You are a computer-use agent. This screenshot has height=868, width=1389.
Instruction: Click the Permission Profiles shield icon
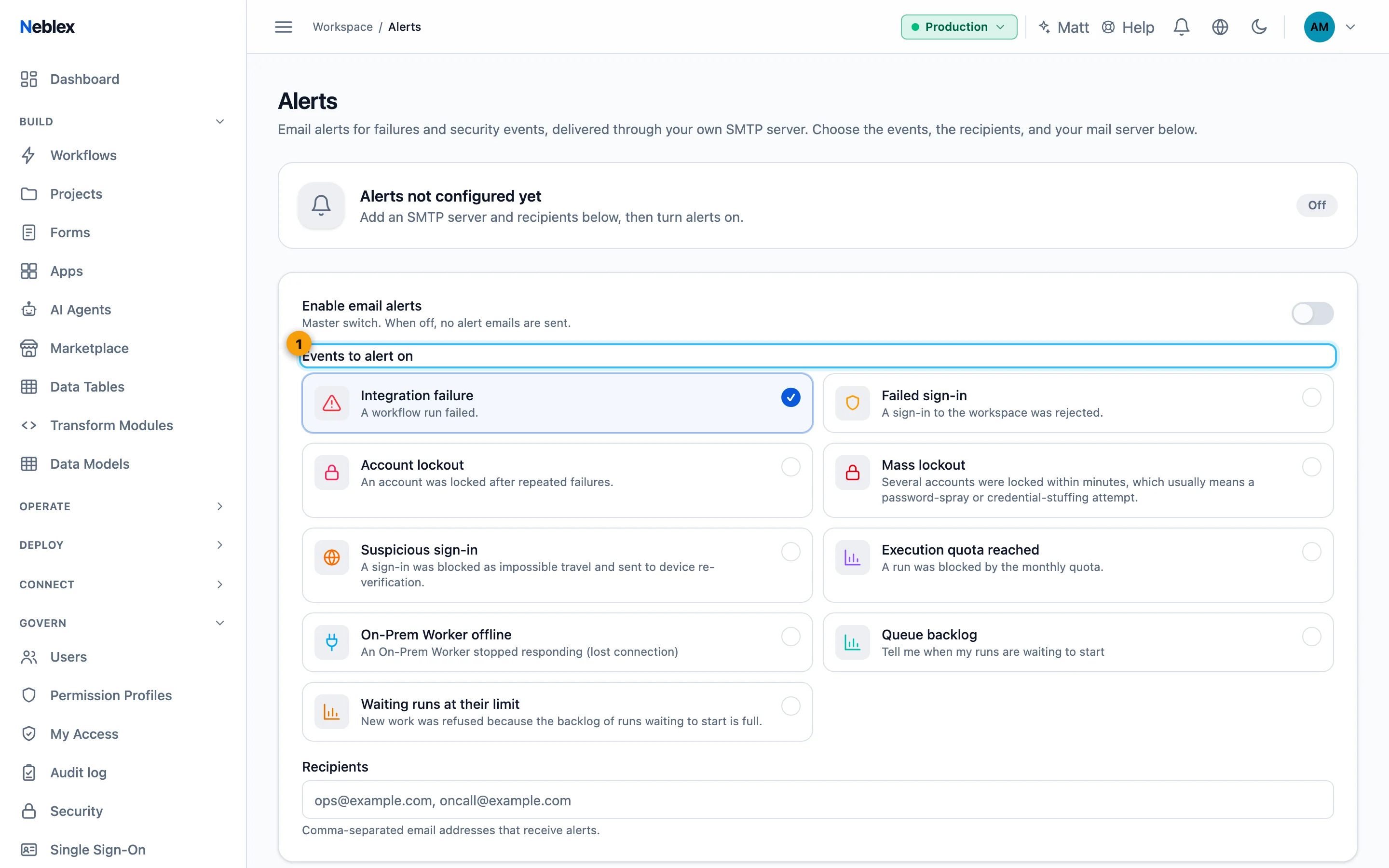29,695
